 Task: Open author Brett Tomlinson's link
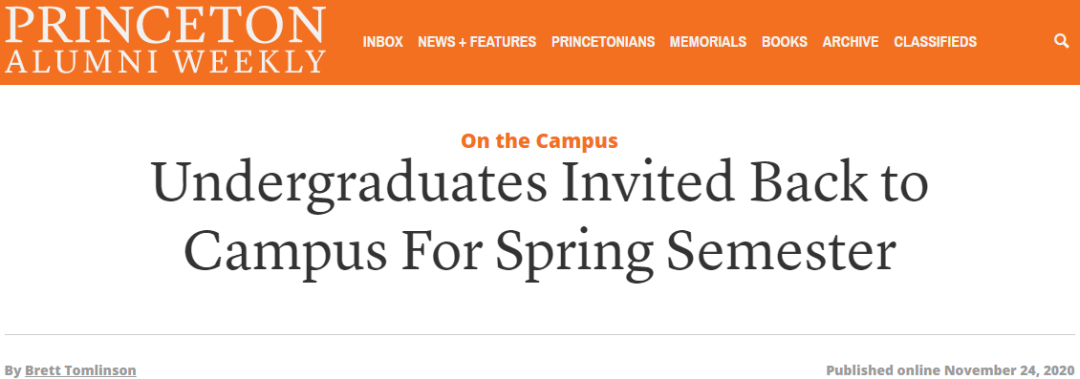point(81,370)
